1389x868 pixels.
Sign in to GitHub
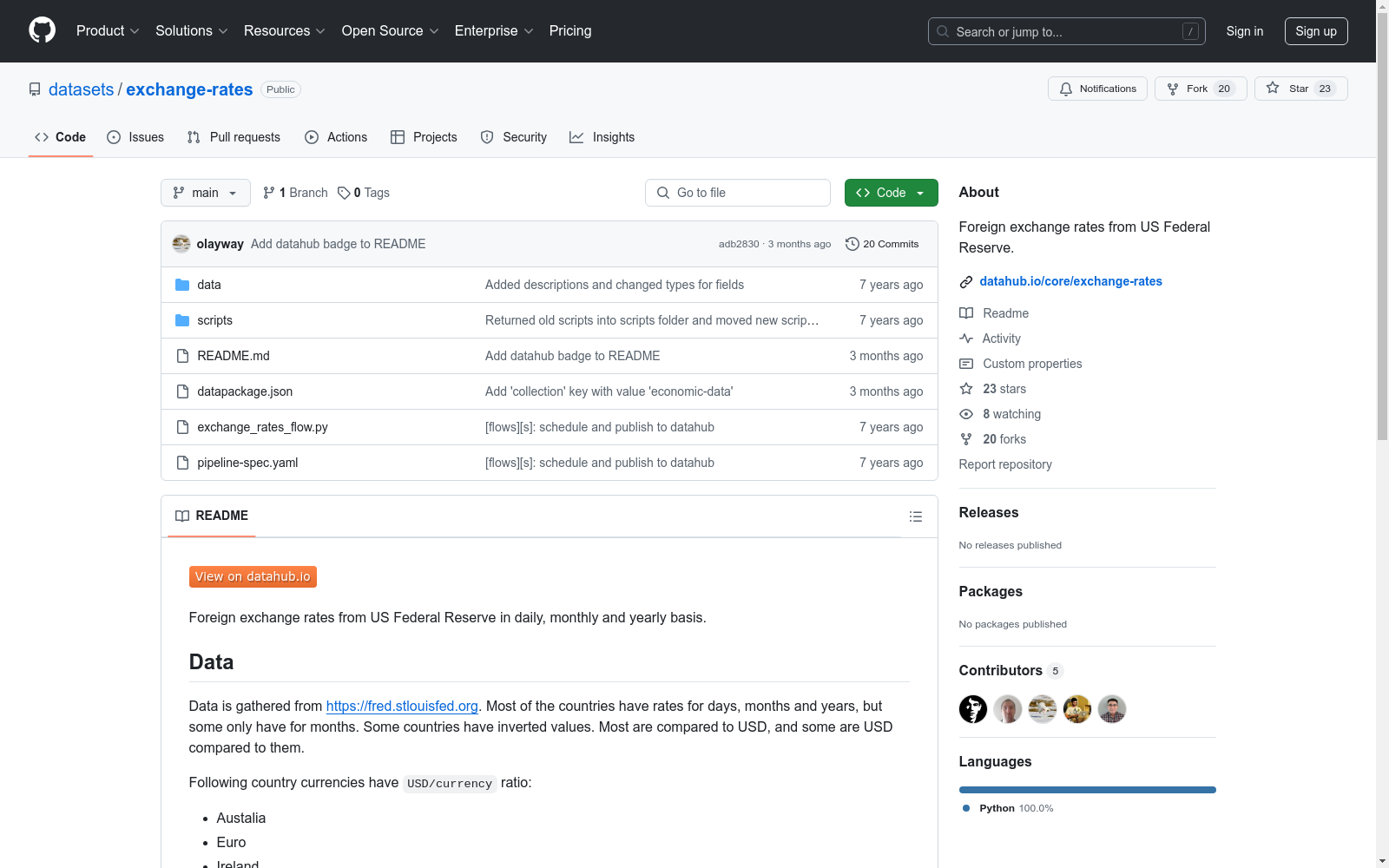point(1244,31)
